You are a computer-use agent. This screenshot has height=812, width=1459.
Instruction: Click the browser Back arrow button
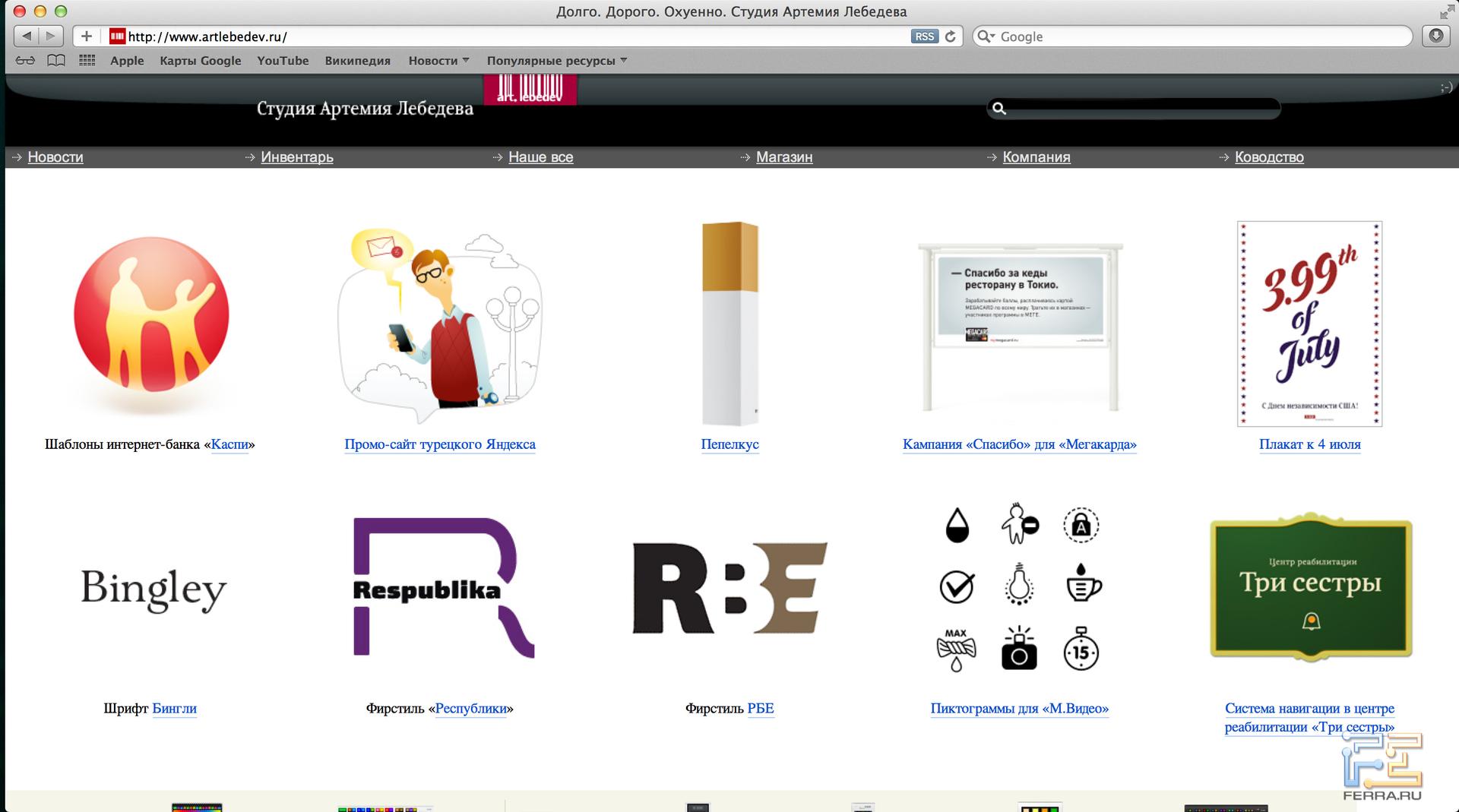tap(27, 36)
